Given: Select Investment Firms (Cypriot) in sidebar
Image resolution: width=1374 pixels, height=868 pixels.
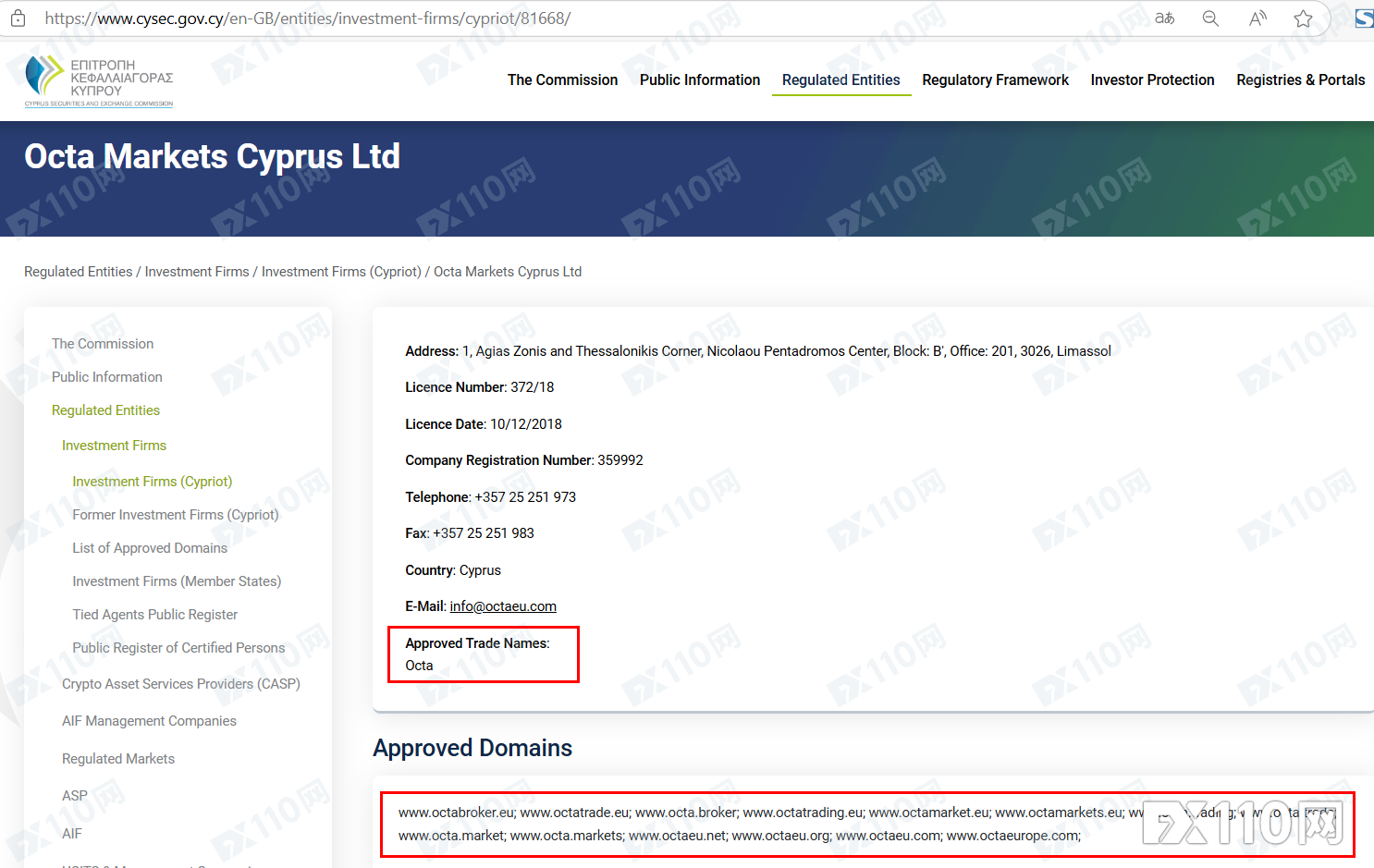Looking at the screenshot, I should [153, 482].
